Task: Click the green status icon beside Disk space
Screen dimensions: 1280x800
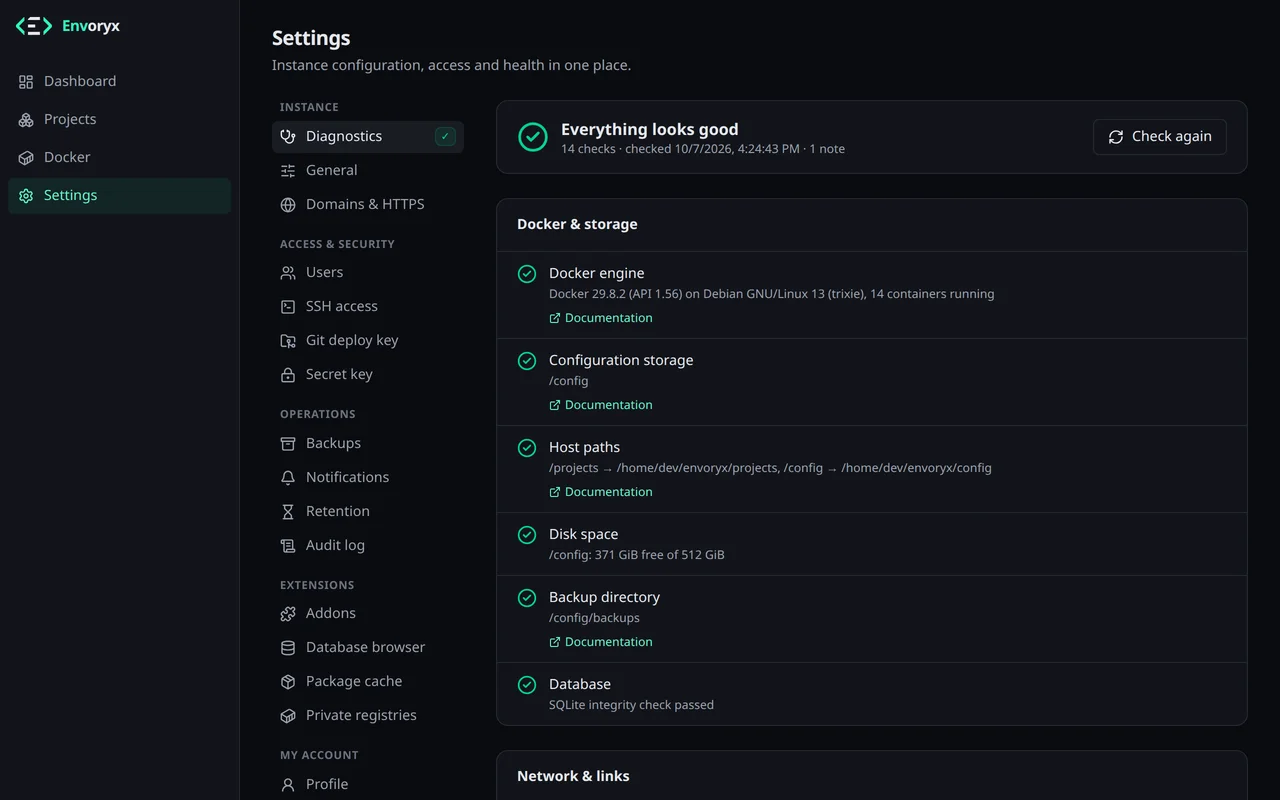Action: coord(527,535)
